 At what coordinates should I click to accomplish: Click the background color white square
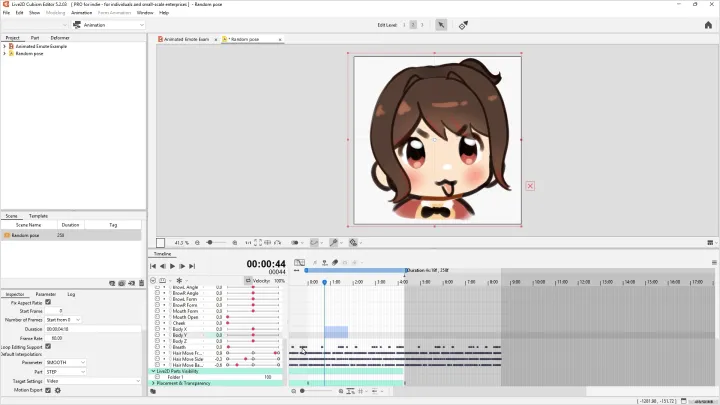pyautogui.click(x=160, y=243)
